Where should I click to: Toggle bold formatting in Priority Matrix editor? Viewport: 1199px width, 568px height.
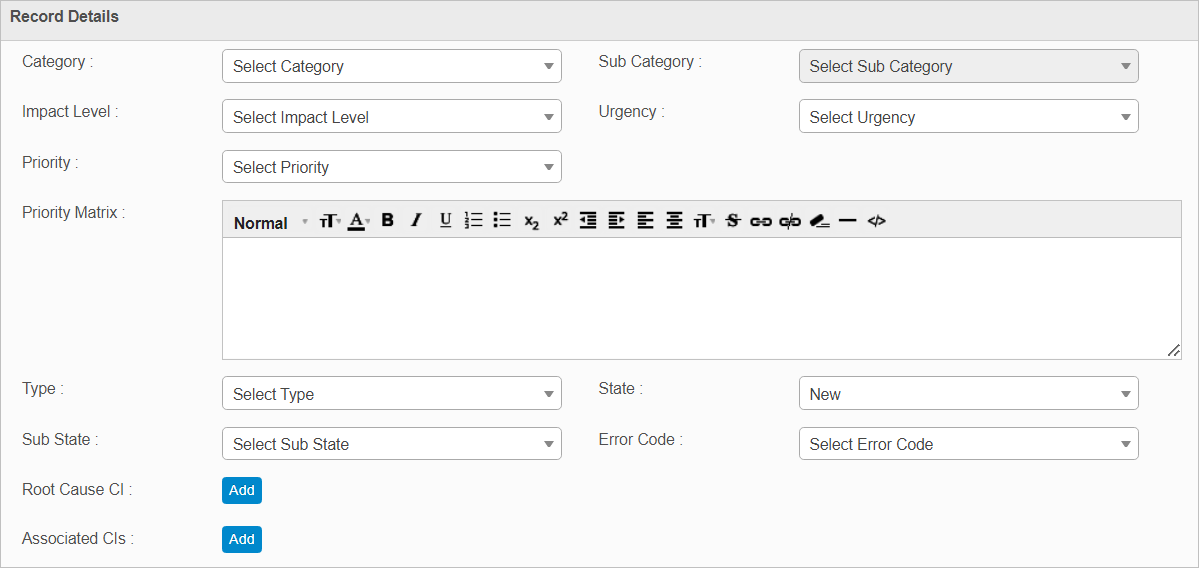[x=388, y=221]
